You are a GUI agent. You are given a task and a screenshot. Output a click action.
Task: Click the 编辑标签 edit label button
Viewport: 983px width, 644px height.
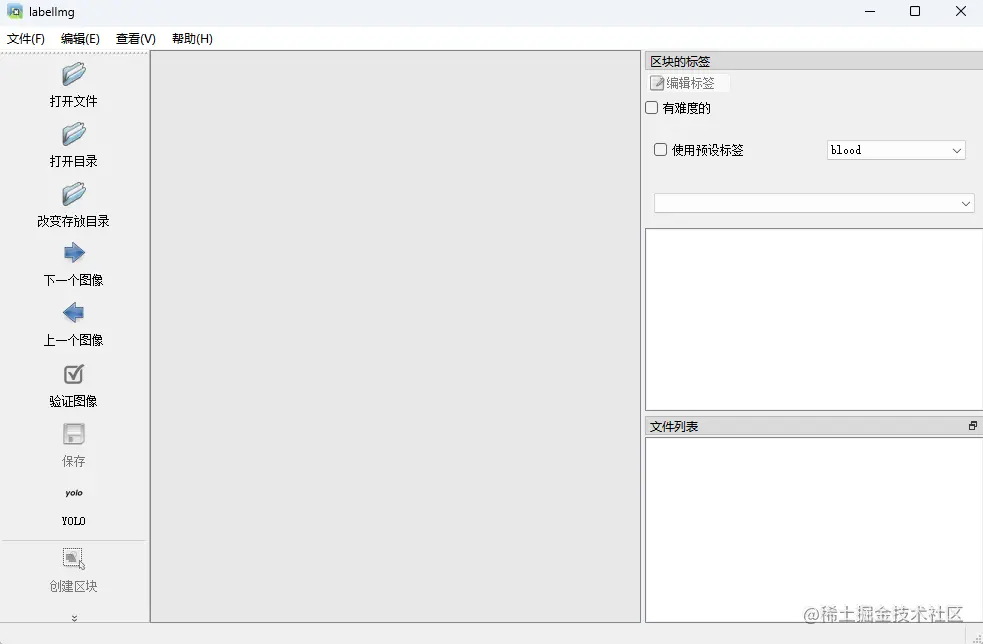pyautogui.click(x=688, y=83)
